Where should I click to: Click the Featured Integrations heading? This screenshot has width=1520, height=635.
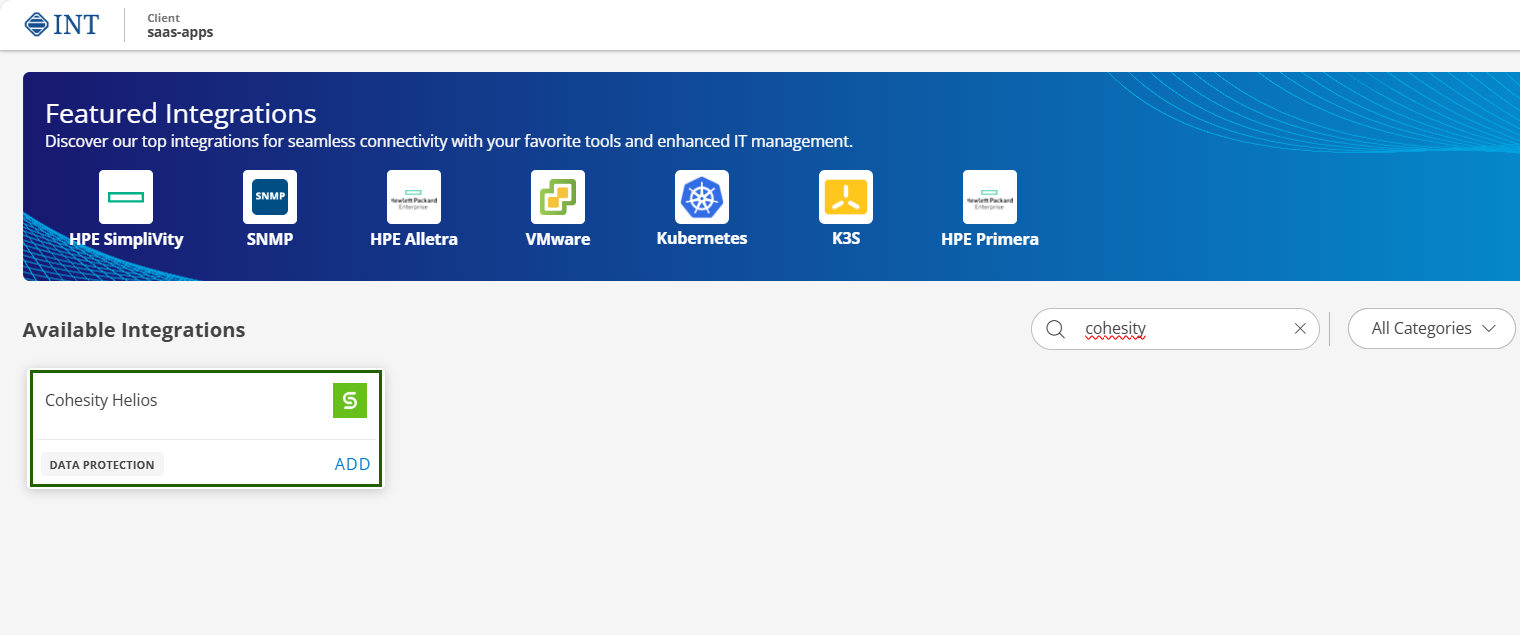tap(181, 113)
